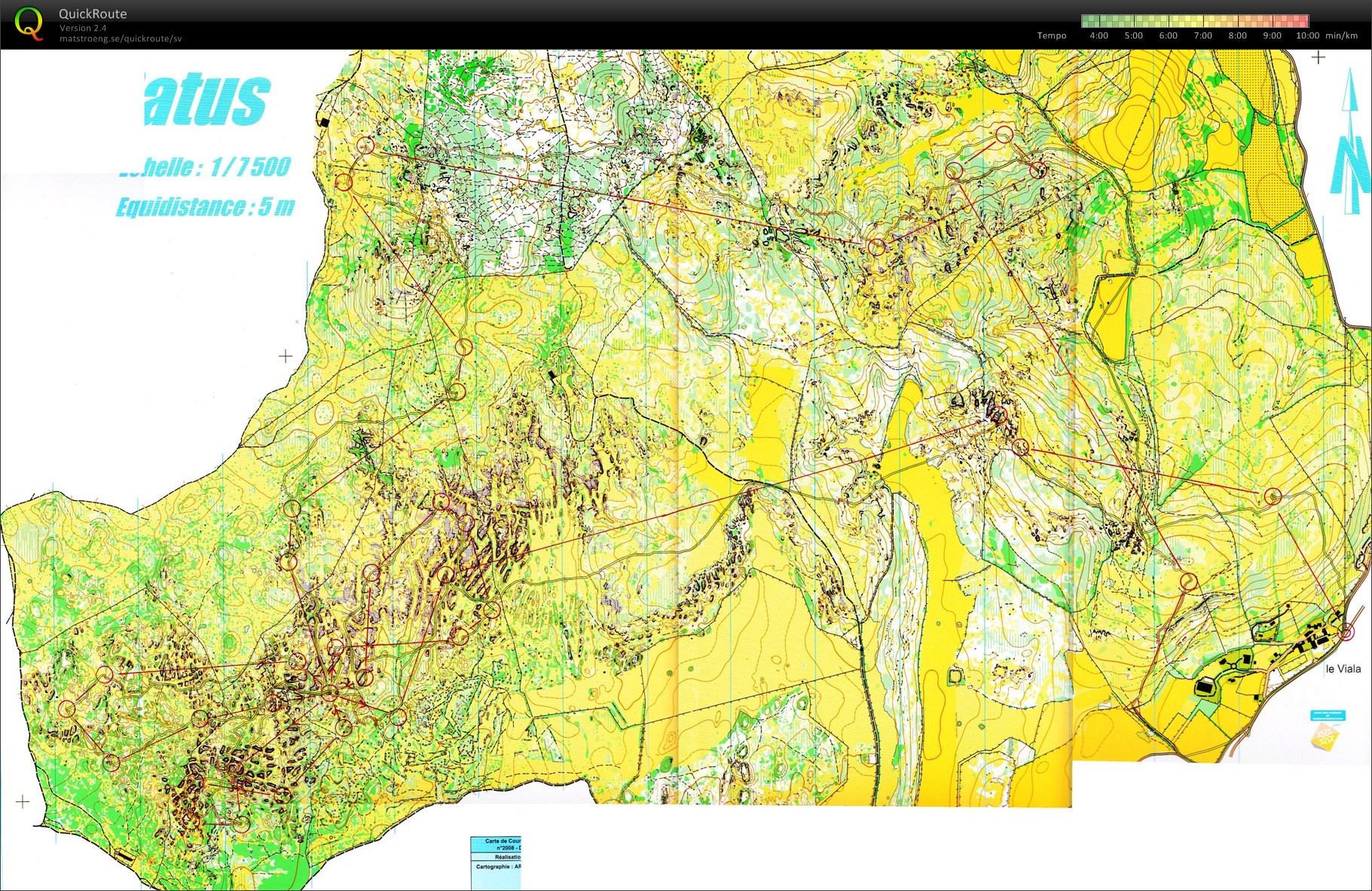Click the map scale text 1/7500
Screen dimensions: 1372x891
(249, 166)
